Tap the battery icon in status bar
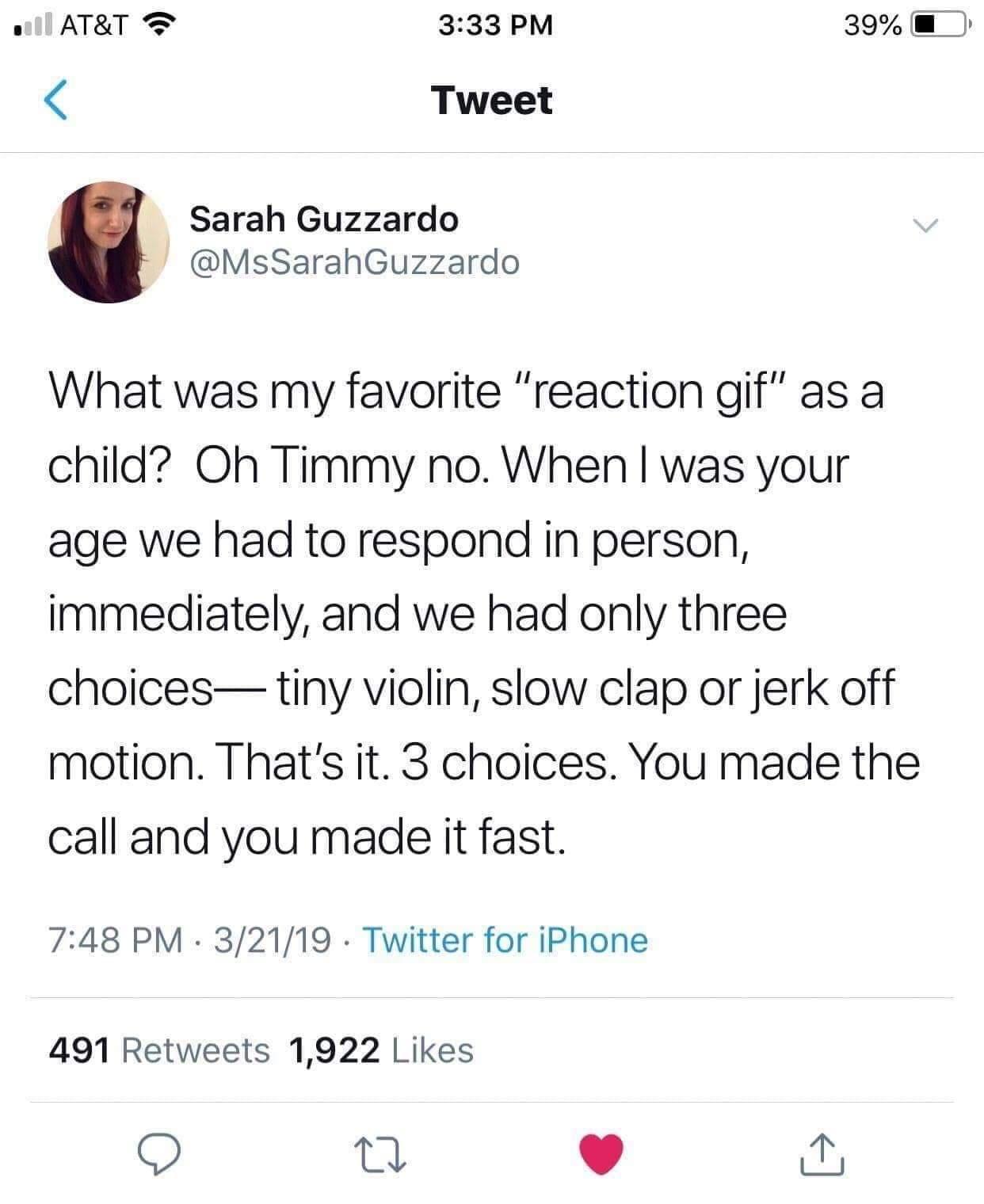Image resolution: width=984 pixels, height=1204 pixels. point(938,25)
